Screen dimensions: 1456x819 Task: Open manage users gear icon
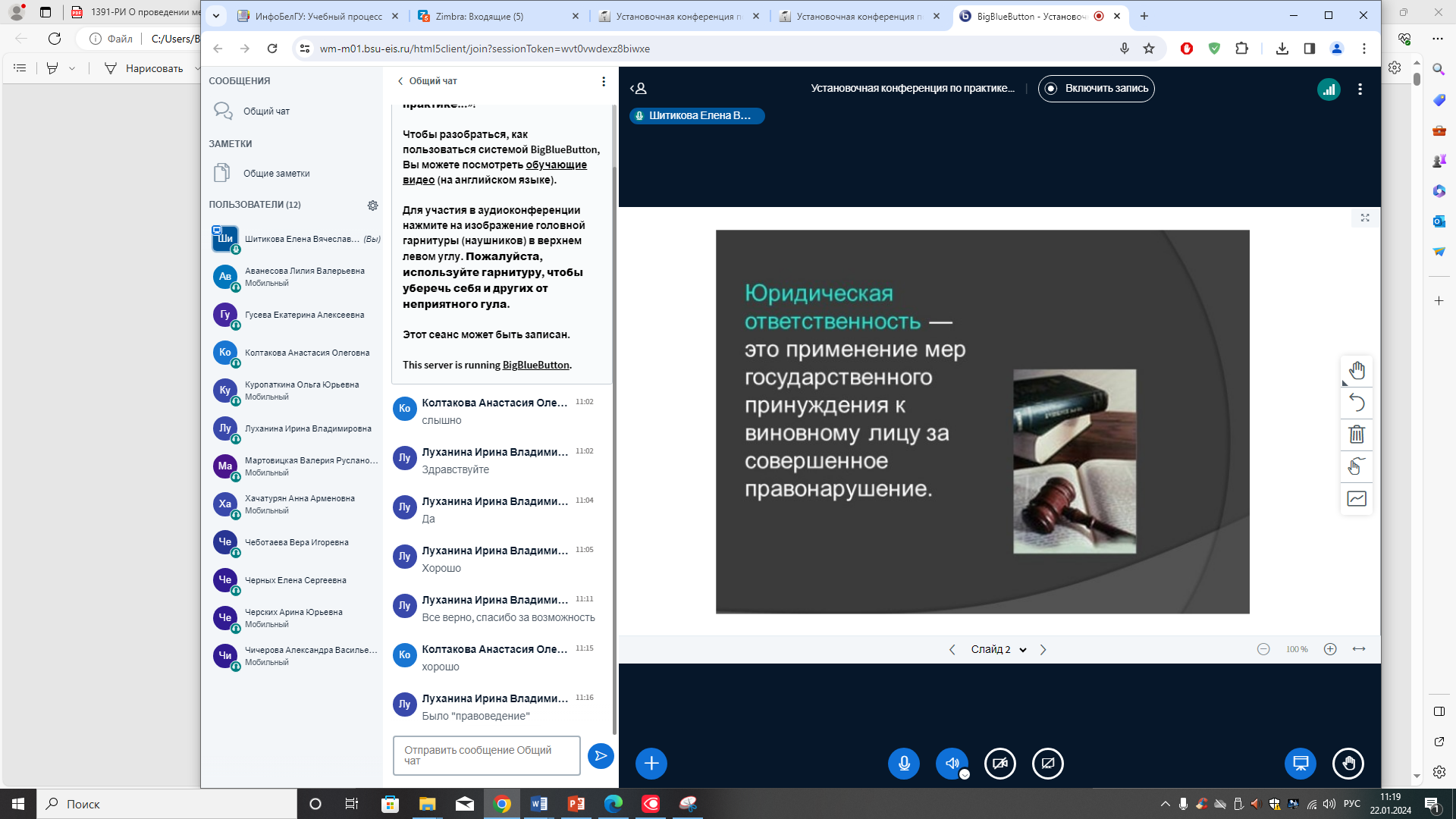pyautogui.click(x=372, y=205)
